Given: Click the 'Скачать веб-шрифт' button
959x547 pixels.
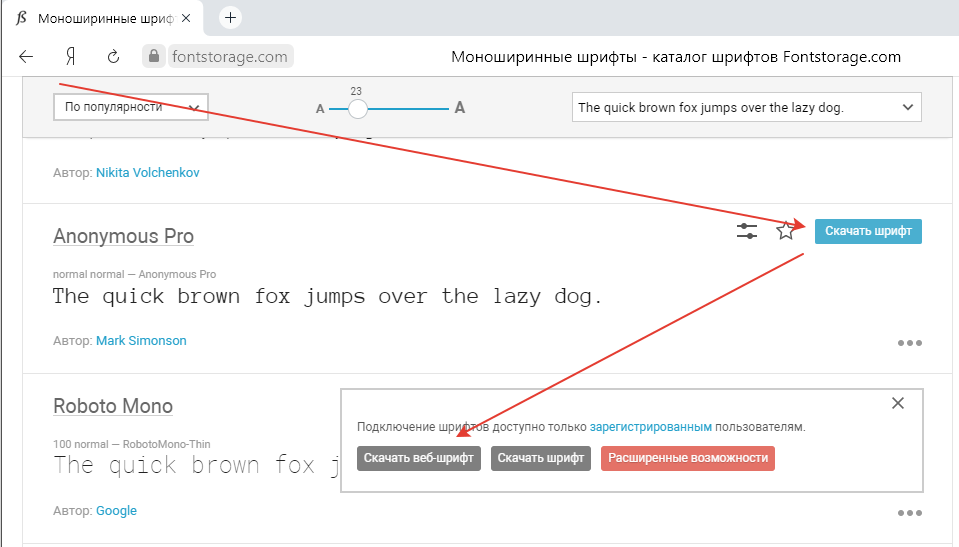Looking at the screenshot, I should pyautogui.click(x=419, y=458).
